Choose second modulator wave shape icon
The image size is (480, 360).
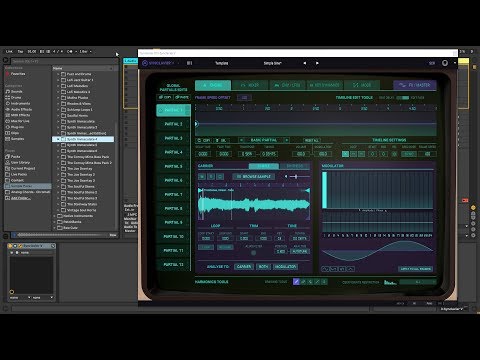(x=334, y=269)
